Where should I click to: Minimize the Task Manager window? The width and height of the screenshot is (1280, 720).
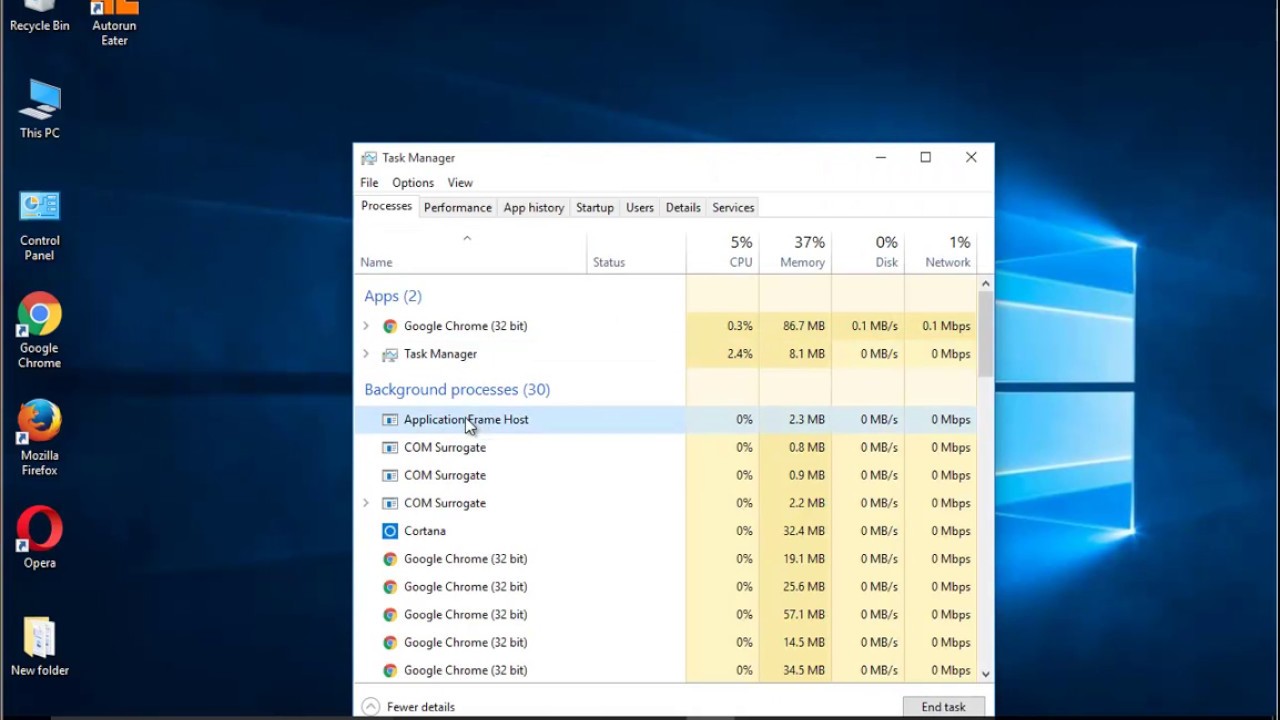click(881, 158)
